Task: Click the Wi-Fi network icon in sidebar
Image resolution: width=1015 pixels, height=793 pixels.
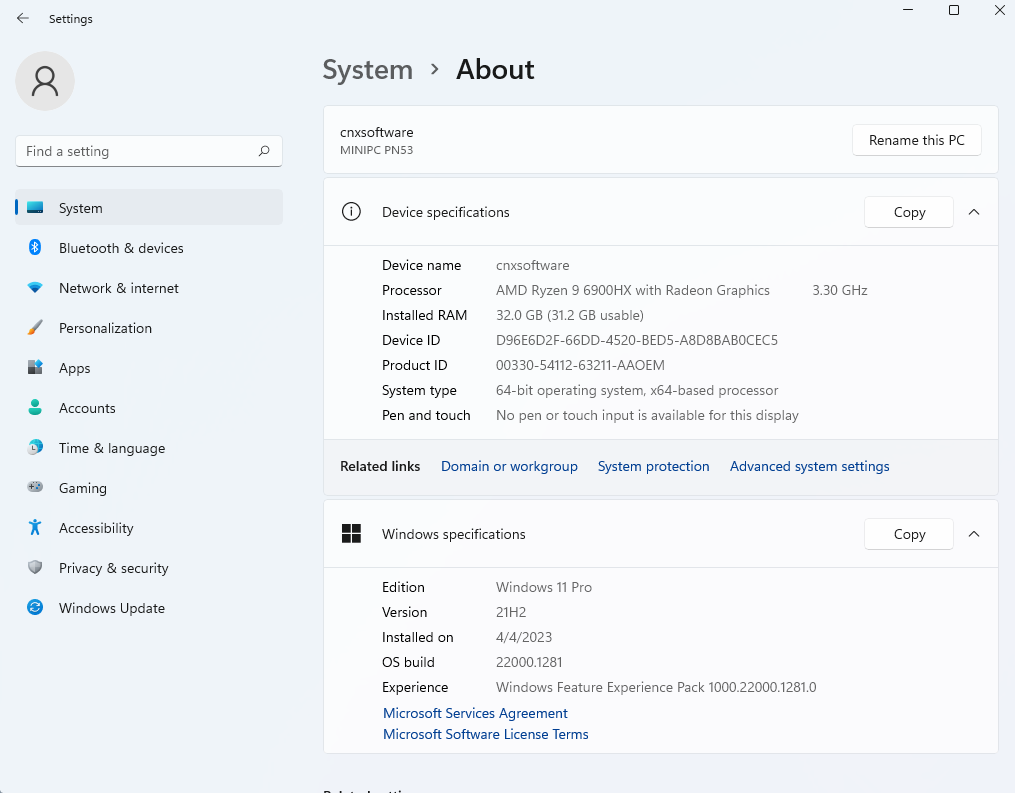Action: tap(35, 287)
